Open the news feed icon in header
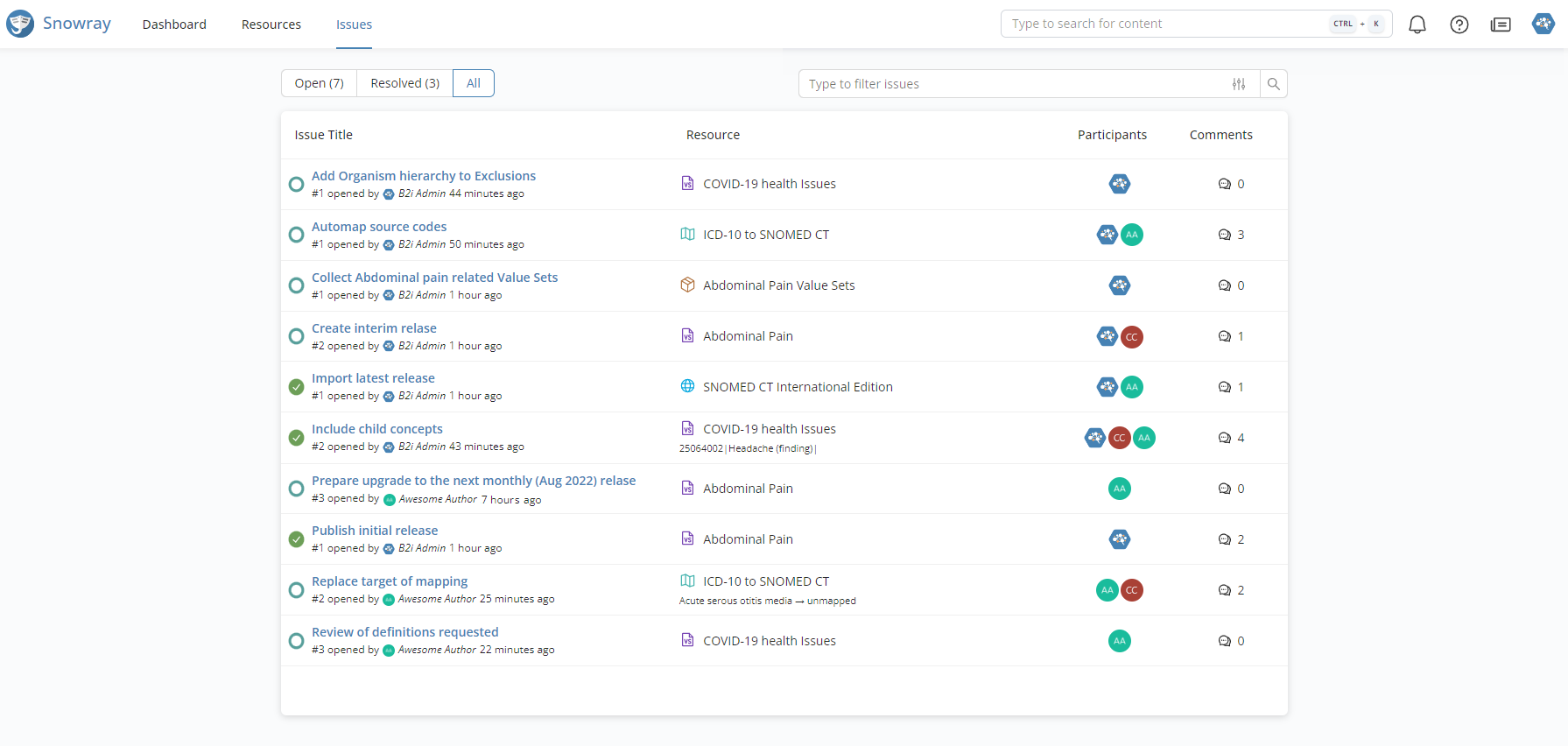This screenshot has width=1568, height=746. coord(1501,25)
